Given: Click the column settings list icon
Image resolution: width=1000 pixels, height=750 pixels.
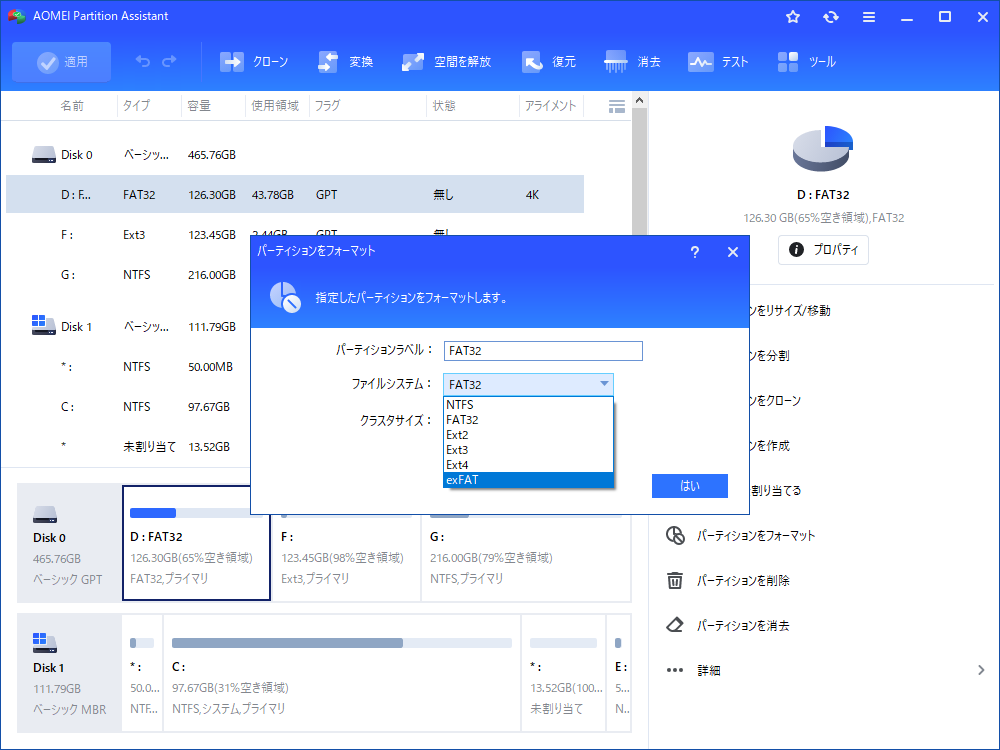Looking at the screenshot, I should [617, 107].
